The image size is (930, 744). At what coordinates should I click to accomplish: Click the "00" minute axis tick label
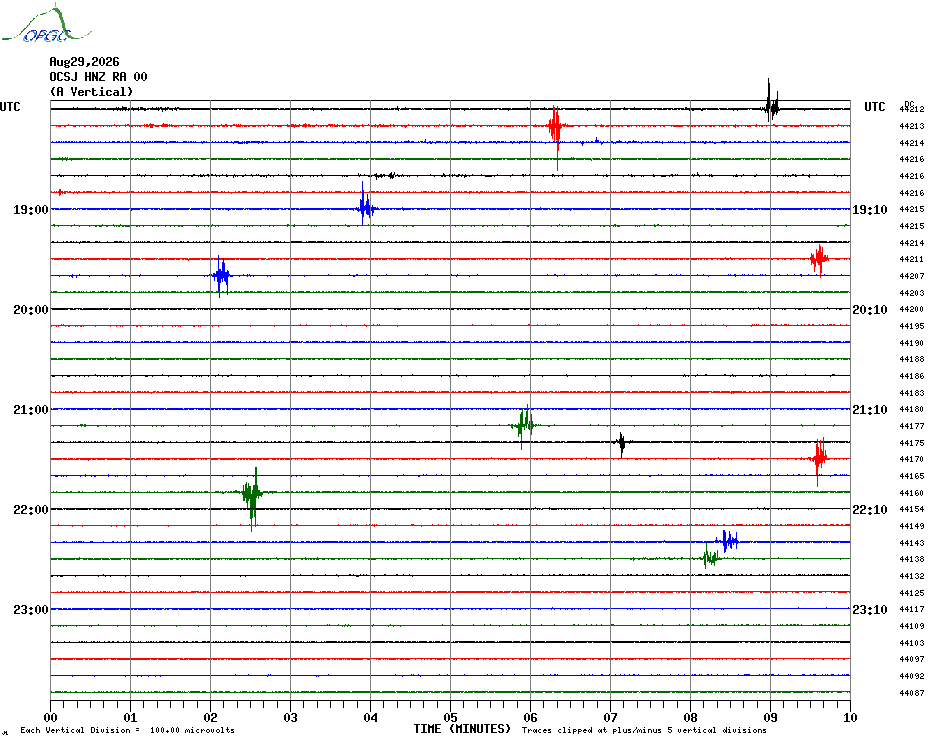click(50, 717)
